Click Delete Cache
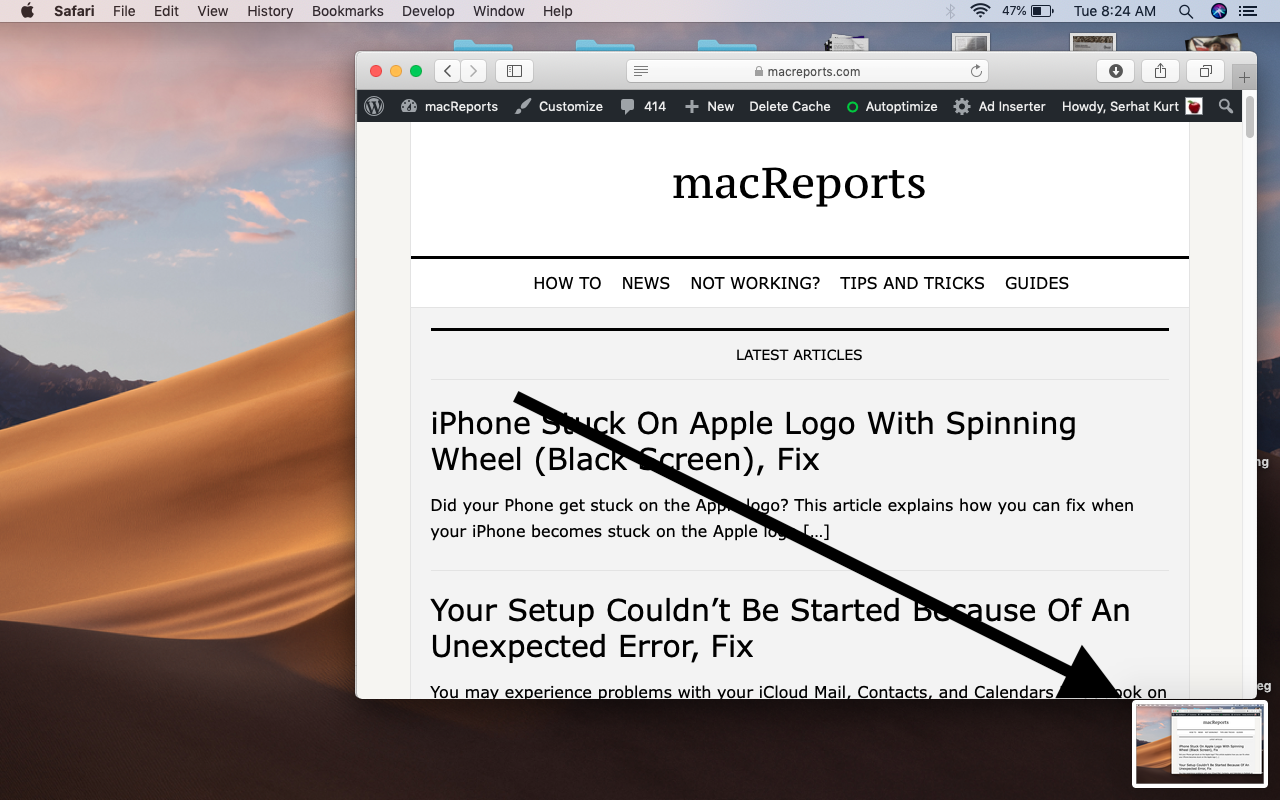 coord(790,106)
